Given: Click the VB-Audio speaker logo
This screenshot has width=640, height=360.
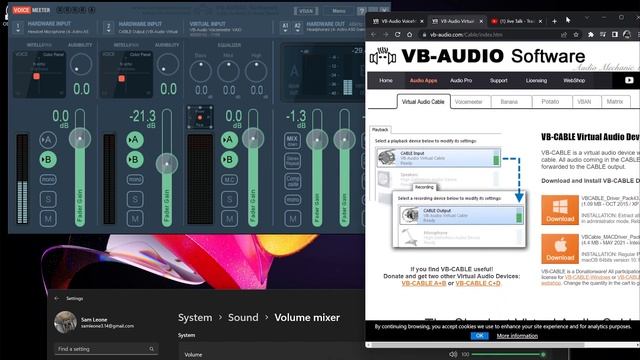Looking at the screenshot, I should [383, 56].
